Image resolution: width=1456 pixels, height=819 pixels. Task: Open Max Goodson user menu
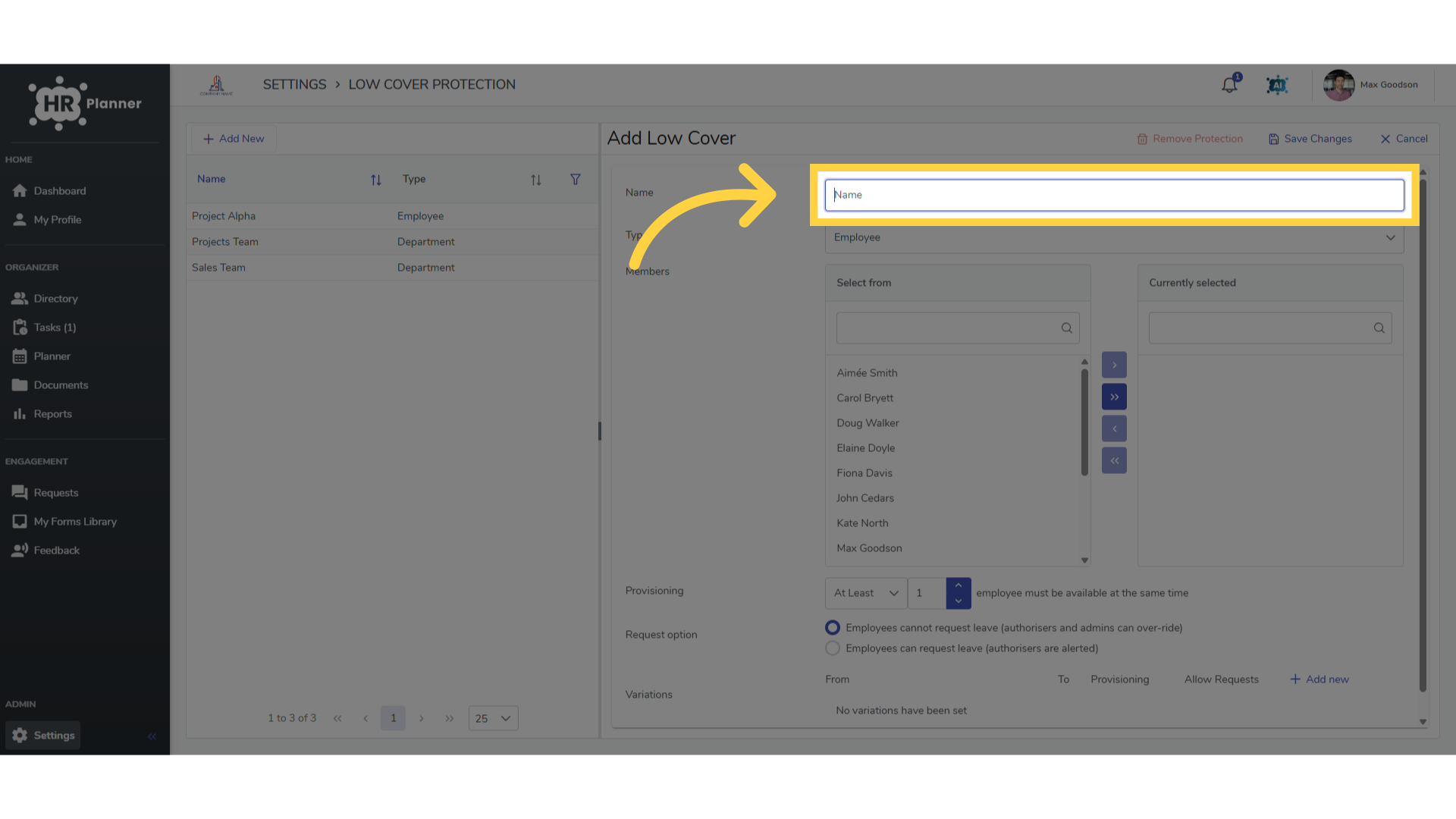[1371, 85]
